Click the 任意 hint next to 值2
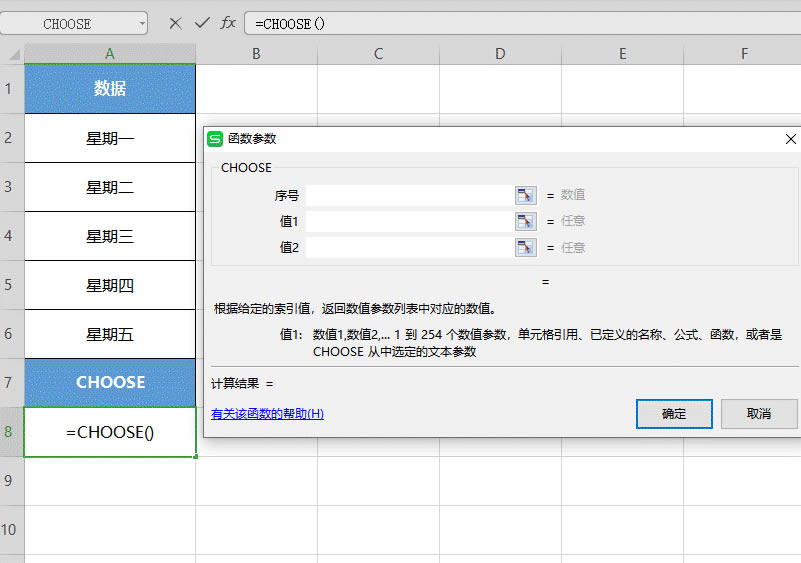801x563 pixels. pyautogui.click(x=573, y=247)
